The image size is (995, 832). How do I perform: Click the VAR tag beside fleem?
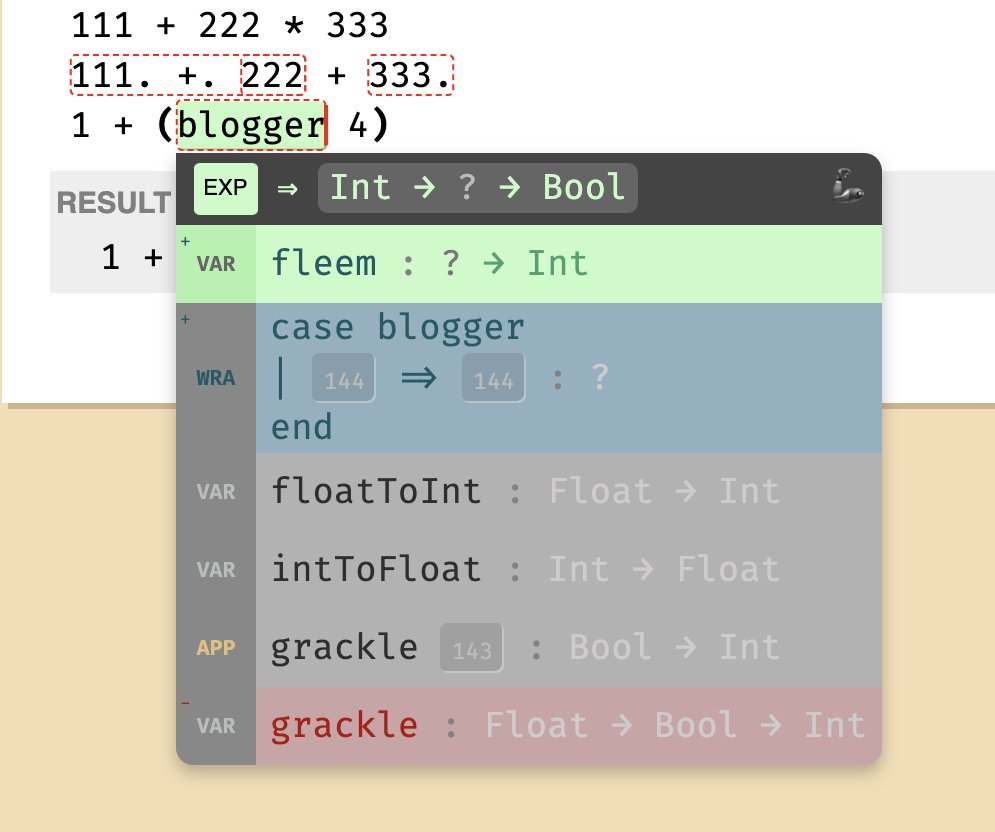pyautogui.click(x=216, y=264)
